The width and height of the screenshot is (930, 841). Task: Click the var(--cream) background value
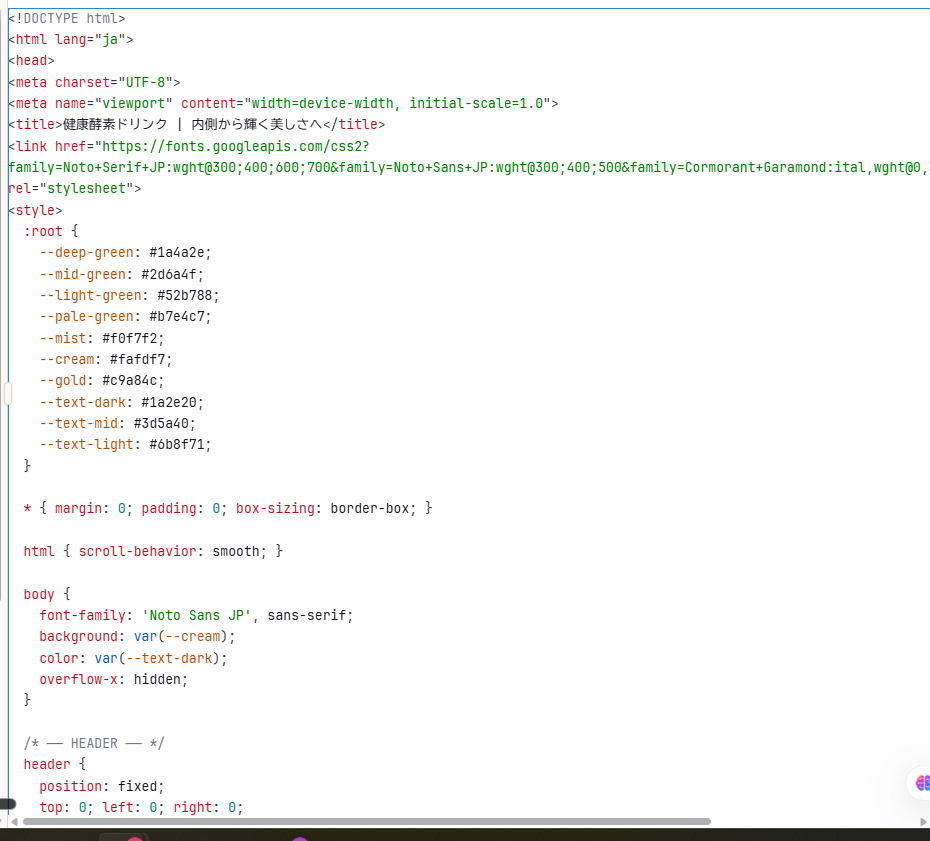coord(184,636)
